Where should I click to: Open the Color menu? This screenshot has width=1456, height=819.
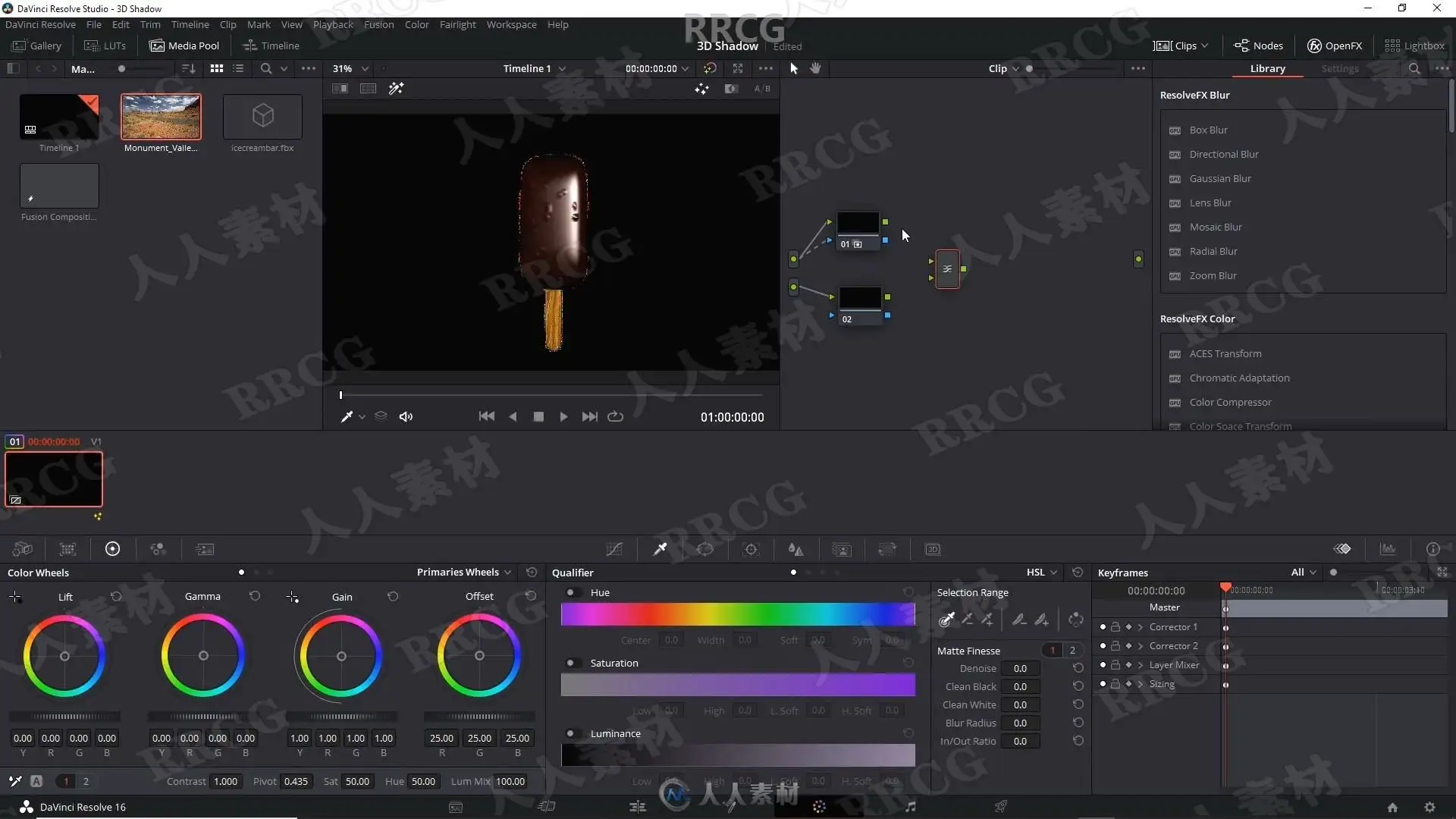click(x=416, y=24)
